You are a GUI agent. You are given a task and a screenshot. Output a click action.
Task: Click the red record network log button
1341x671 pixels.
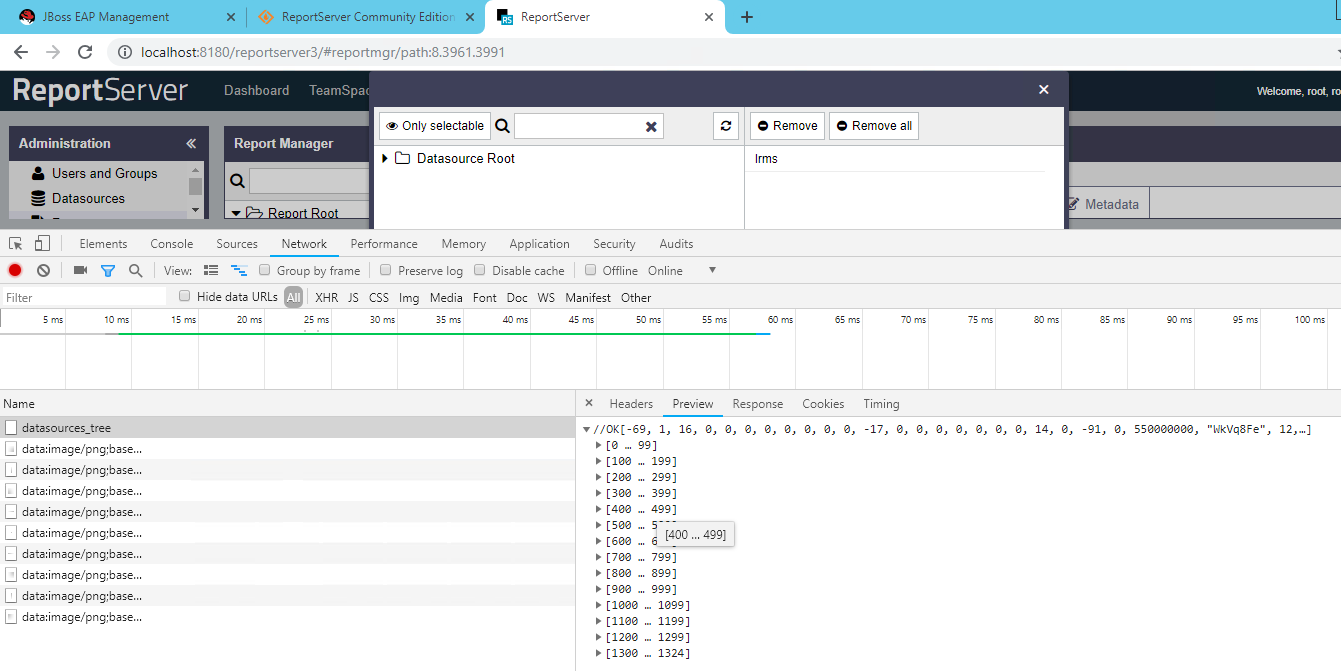pyautogui.click(x=15, y=270)
